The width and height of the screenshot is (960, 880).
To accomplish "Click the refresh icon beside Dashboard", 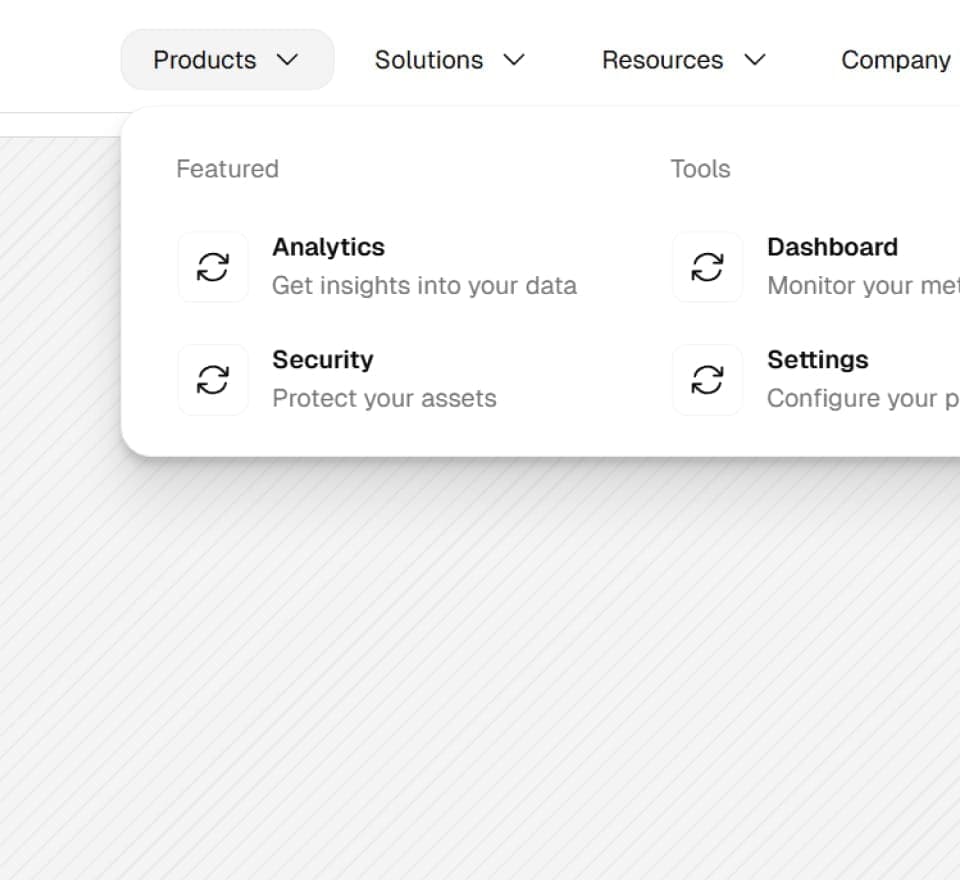I will pyautogui.click(x=708, y=267).
